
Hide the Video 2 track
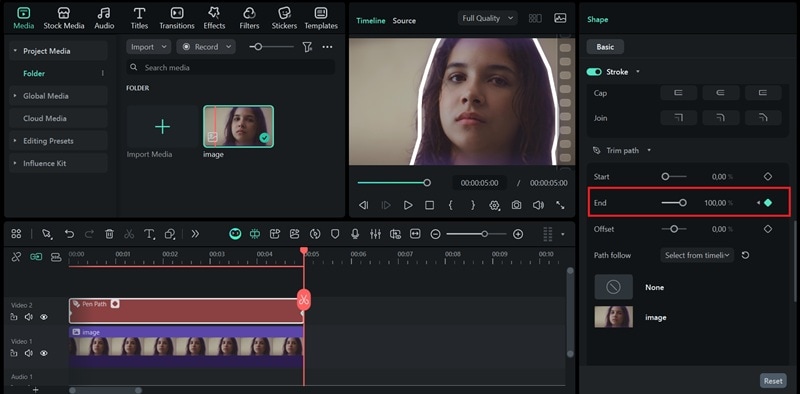click(x=44, y=317)
